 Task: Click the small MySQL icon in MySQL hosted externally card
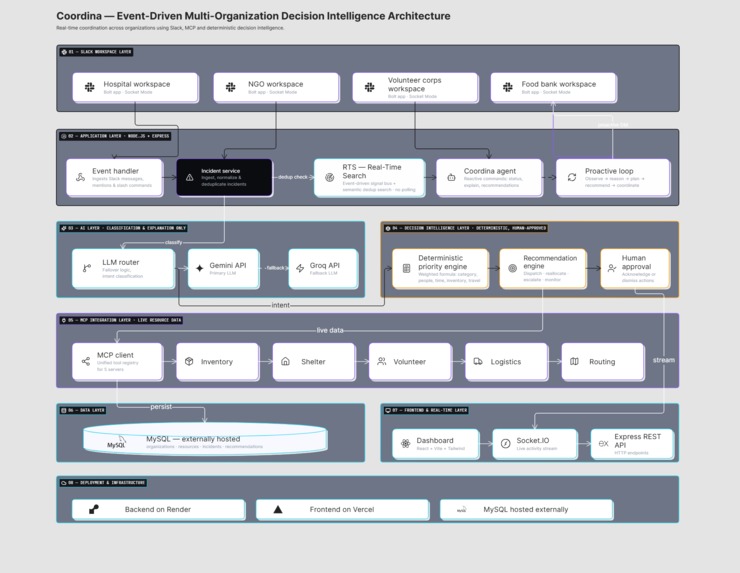pyautogui.click(x=462, y=510)
